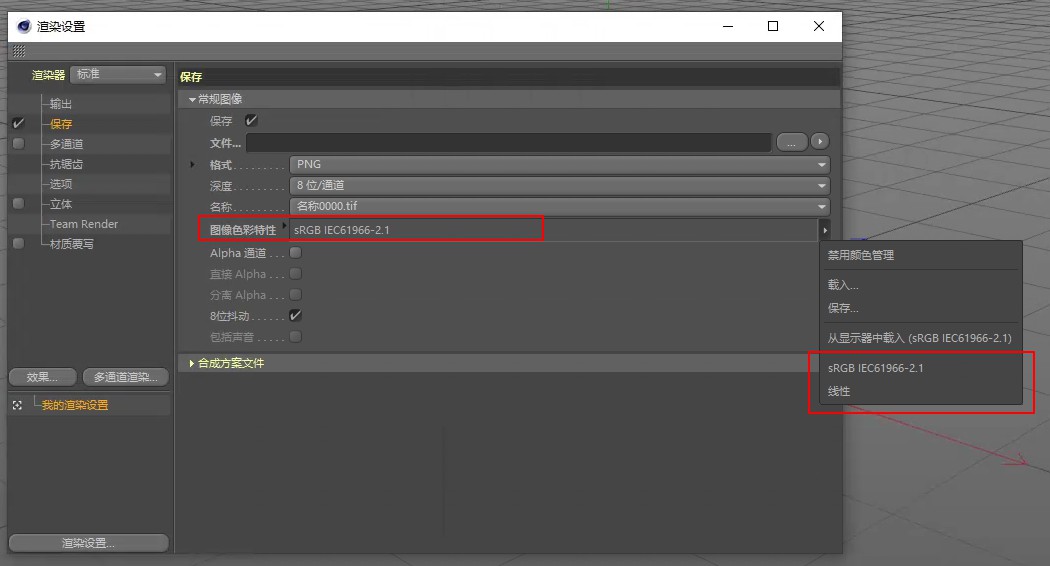Select 材质覆写 in the settings tree

[x=72, y=244]
